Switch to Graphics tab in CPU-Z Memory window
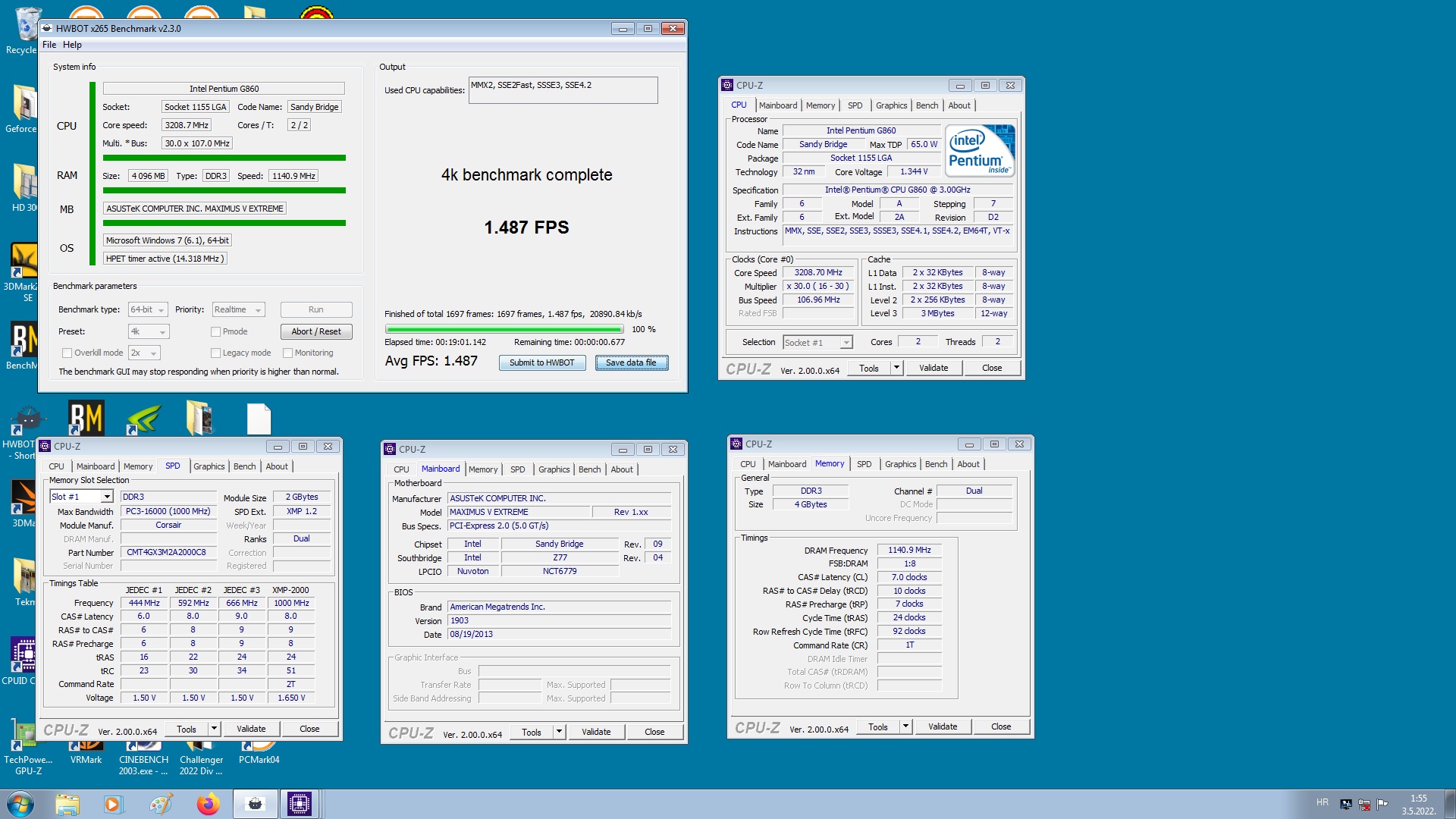 [900, 464]
